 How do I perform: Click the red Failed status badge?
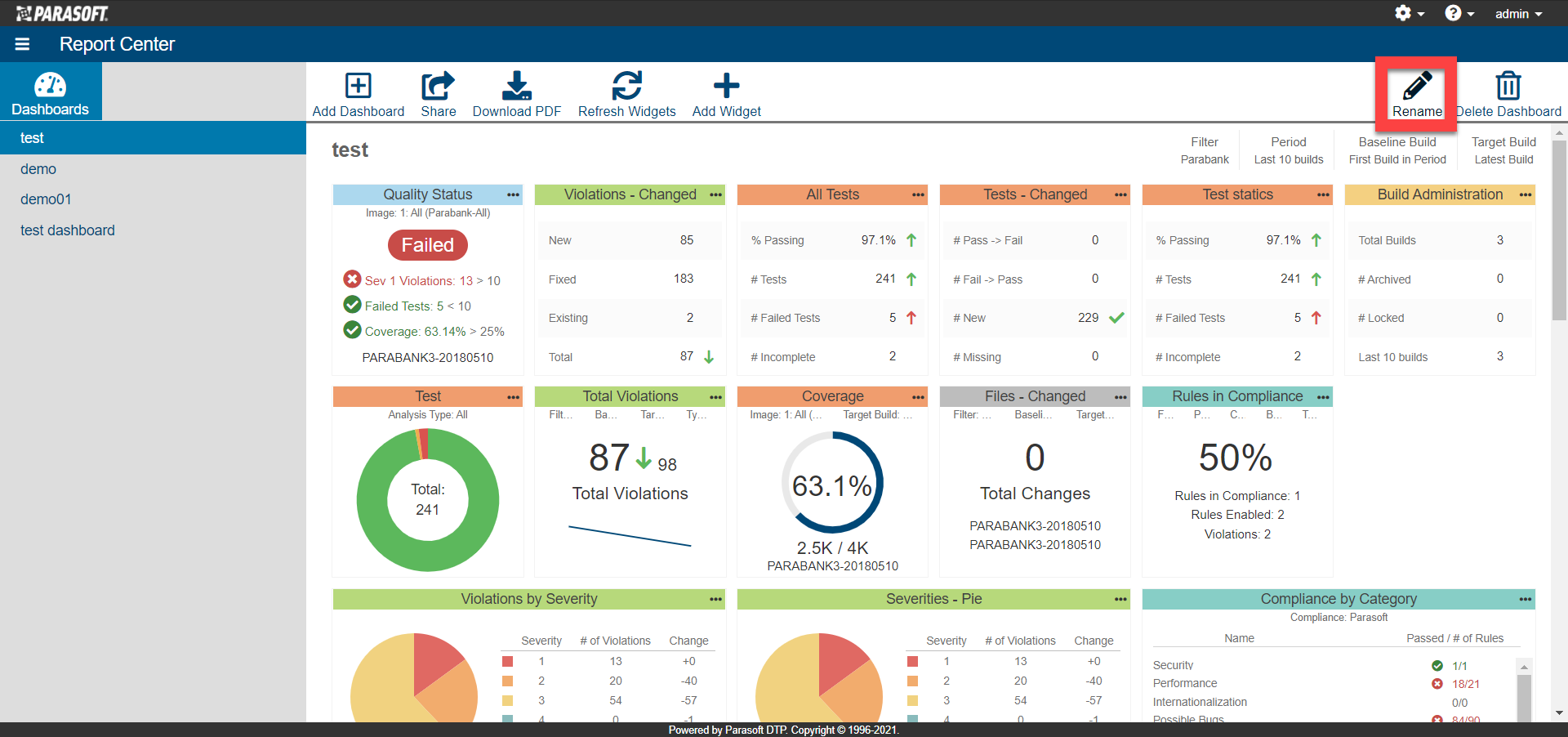coord(427,245)
